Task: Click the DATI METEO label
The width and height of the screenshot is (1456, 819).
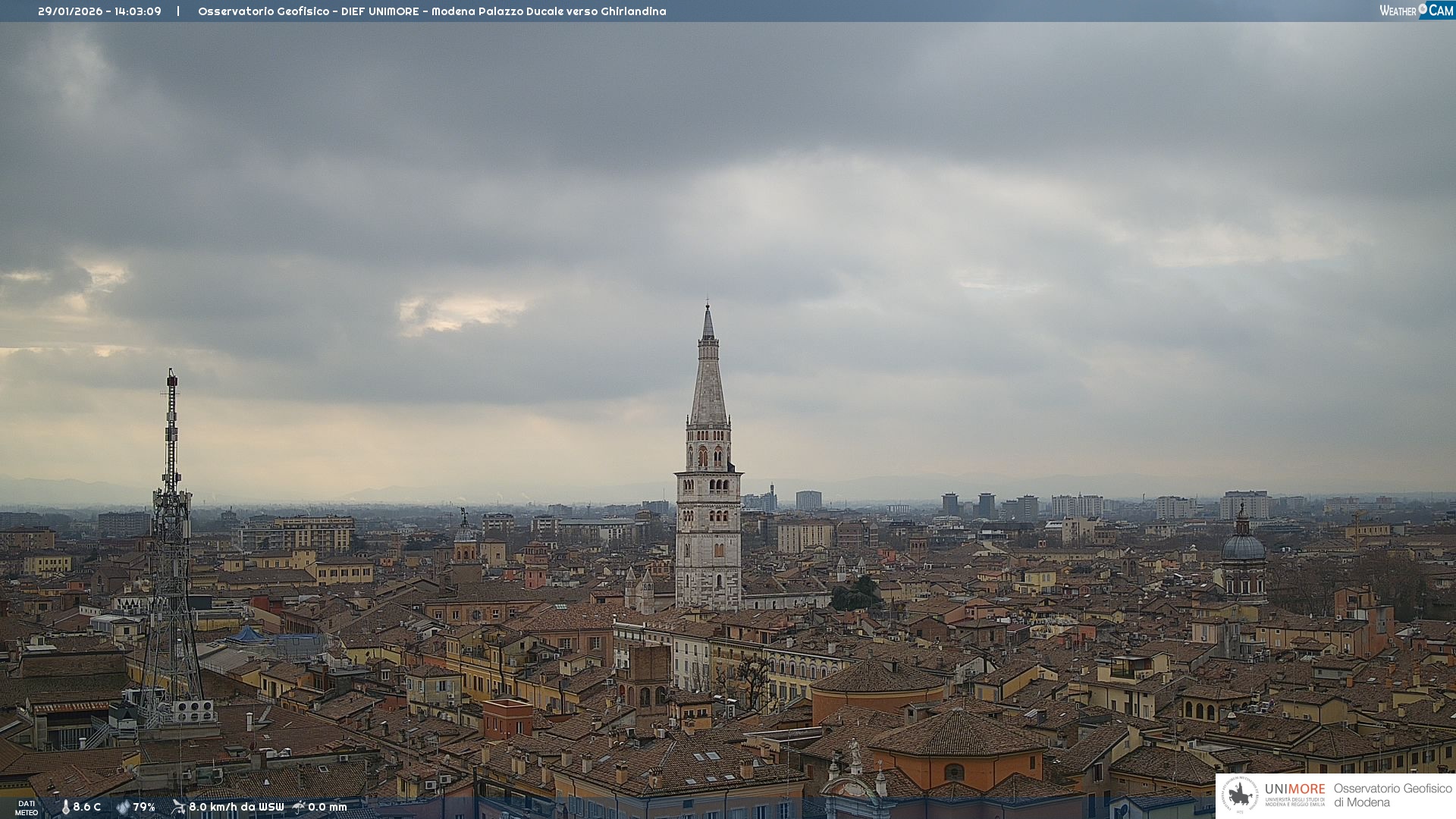Action: [x=27, y=808]
